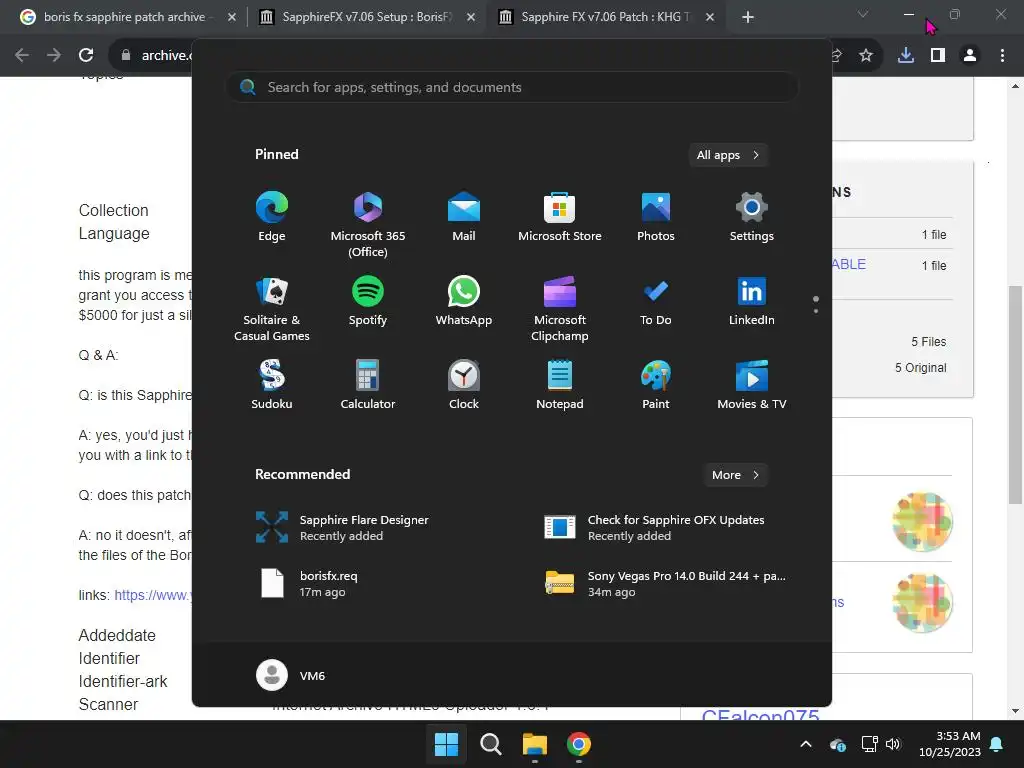This screenshot has width=1024, height=768.
Task: Open Chrome three-dot menu
Action: (1002, 56)
